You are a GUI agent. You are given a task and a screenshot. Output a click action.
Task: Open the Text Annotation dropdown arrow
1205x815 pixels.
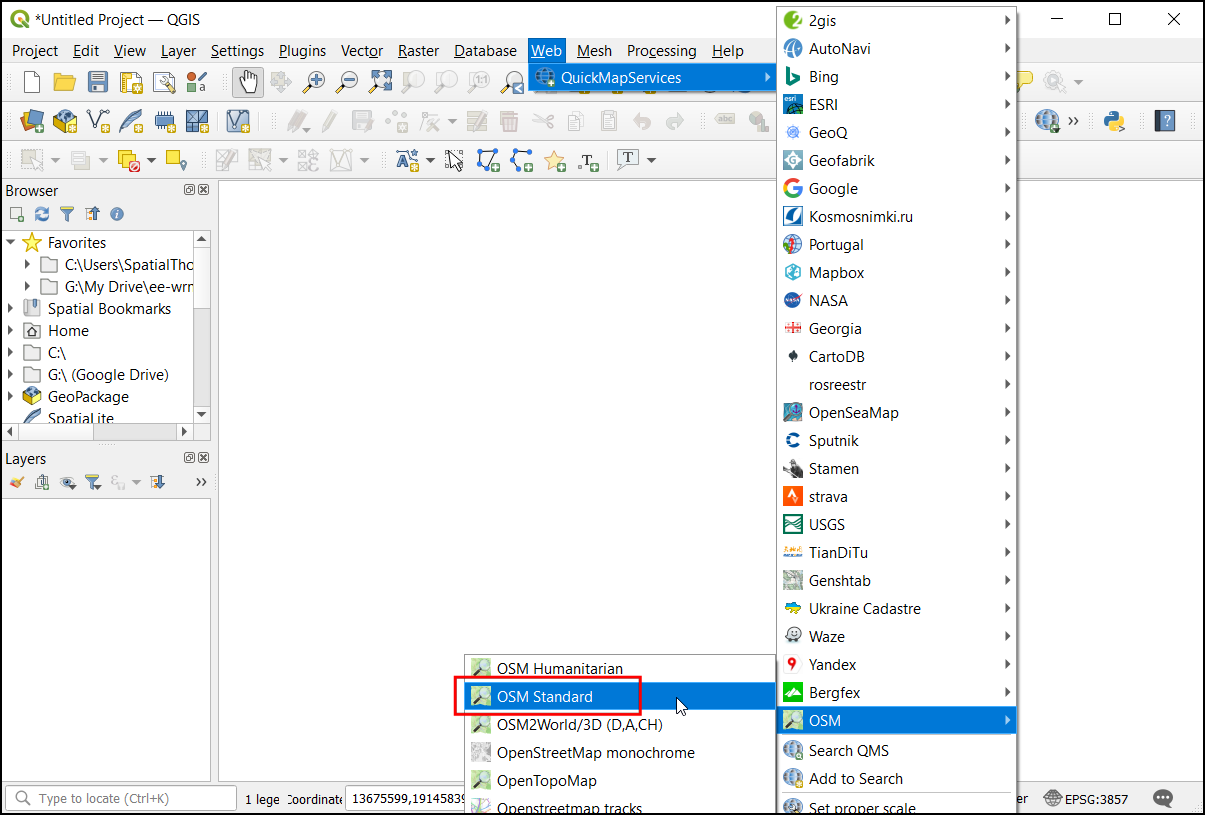(651, 160)
